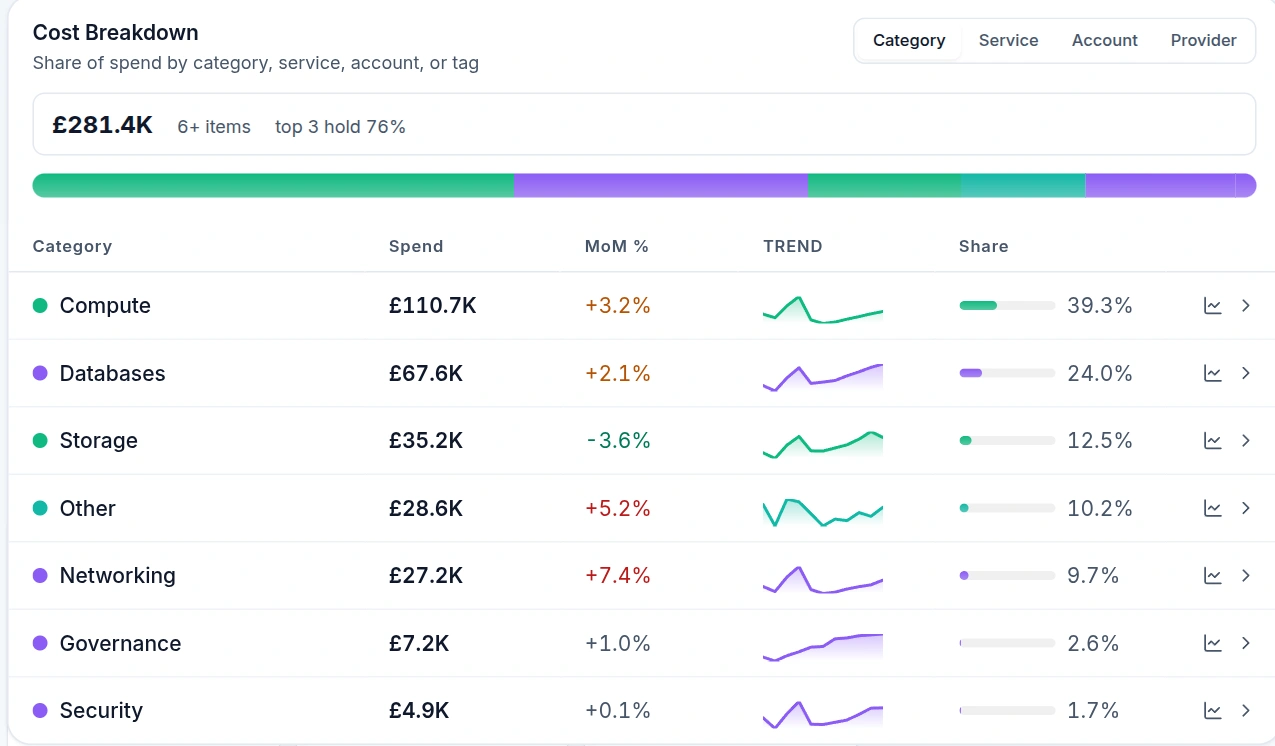
Task: Sort by the Share column header
Action: click(984, 246)
